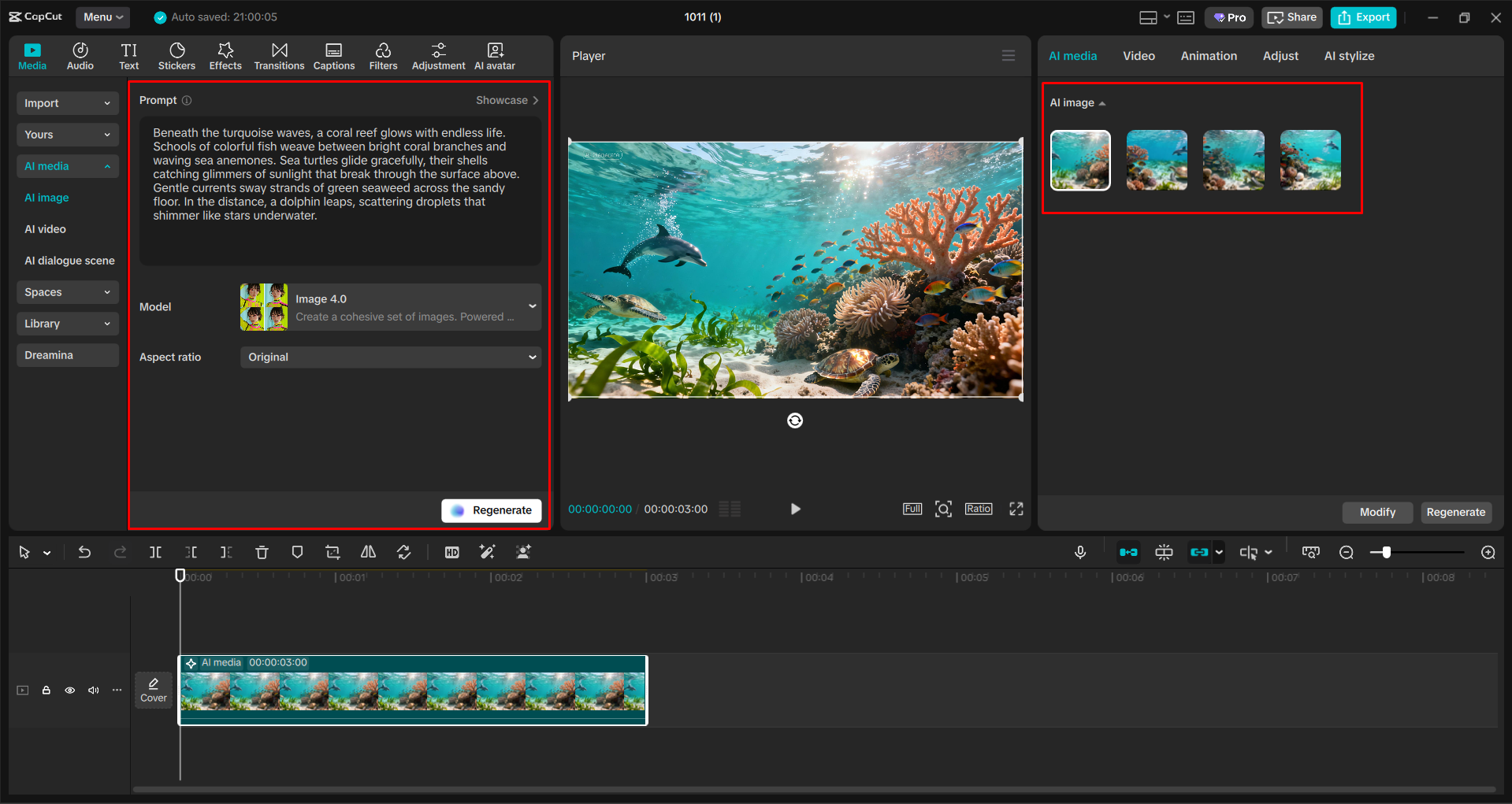Record voiceover with the microphone icon

pyautogui.click(x=1080, y=552)
